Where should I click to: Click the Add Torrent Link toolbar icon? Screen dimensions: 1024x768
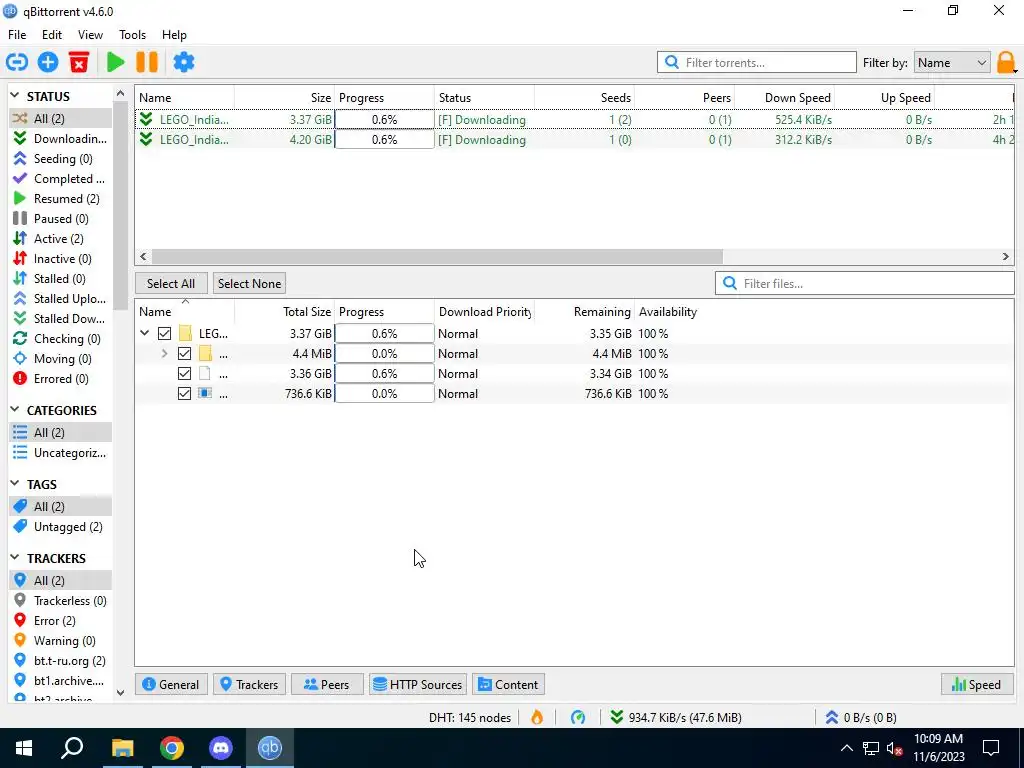(17, 63)
